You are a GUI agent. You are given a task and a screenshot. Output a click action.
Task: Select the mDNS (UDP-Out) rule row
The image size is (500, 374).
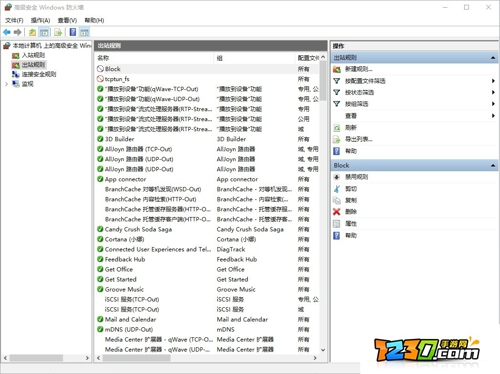pyautogui.click(x=207, y=329)
